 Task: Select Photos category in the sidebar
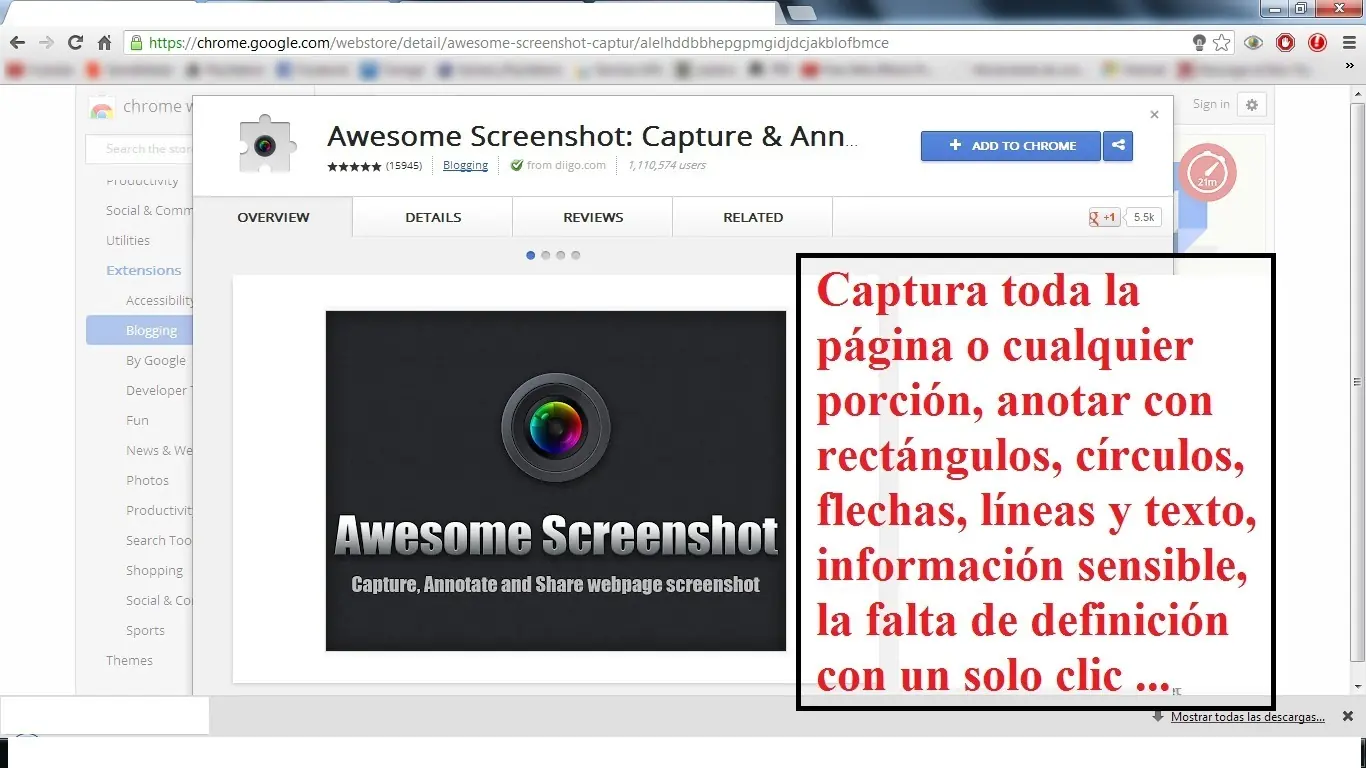point(147,480)
